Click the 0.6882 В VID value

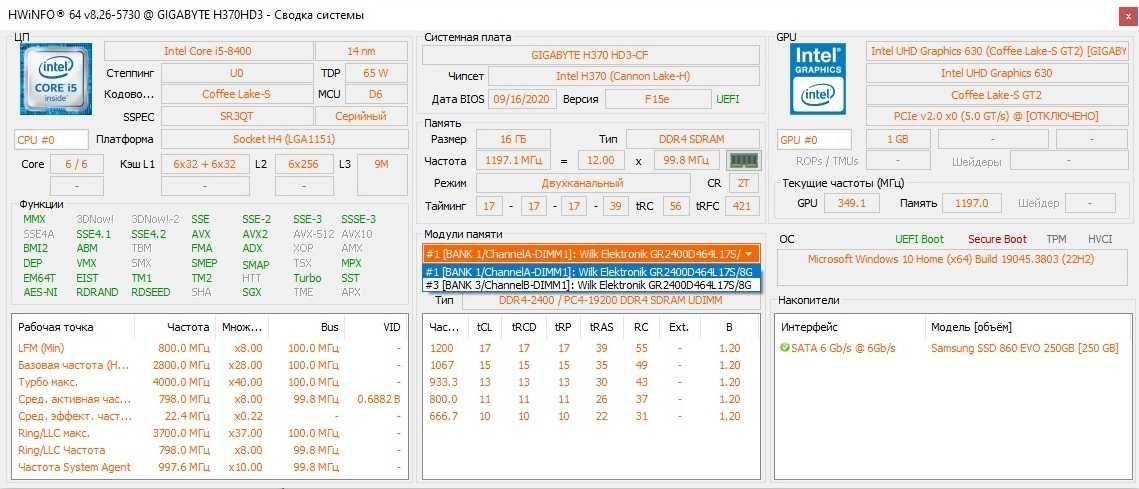[x=379, y=399]
